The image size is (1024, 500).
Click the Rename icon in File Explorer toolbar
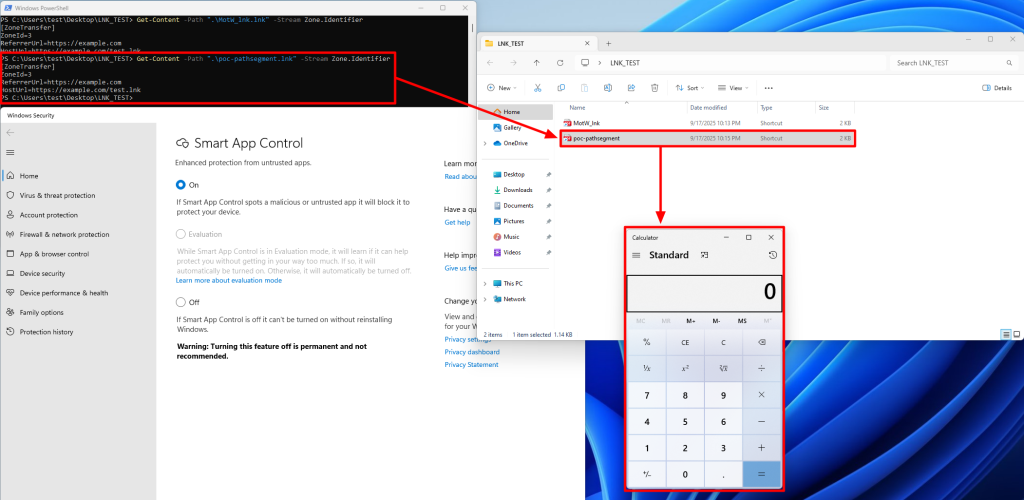pos(608,87)
